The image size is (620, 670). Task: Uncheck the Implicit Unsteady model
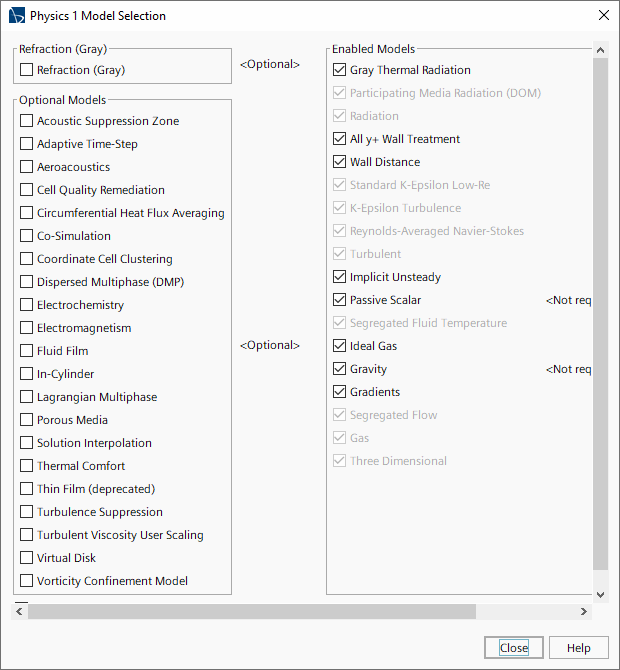click(x=340, y=277)
